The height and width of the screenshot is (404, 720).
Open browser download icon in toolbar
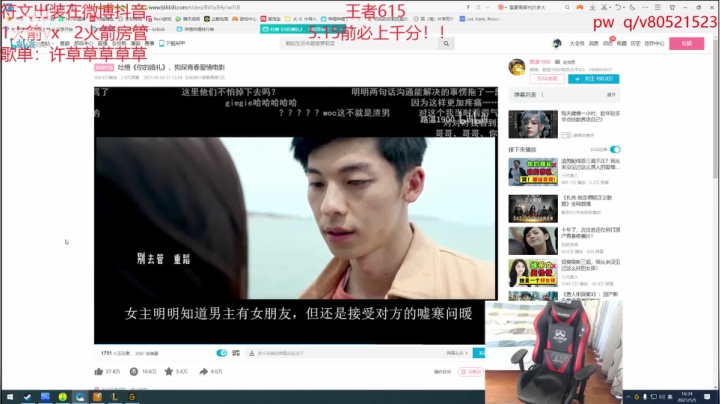tap(592, 7)
